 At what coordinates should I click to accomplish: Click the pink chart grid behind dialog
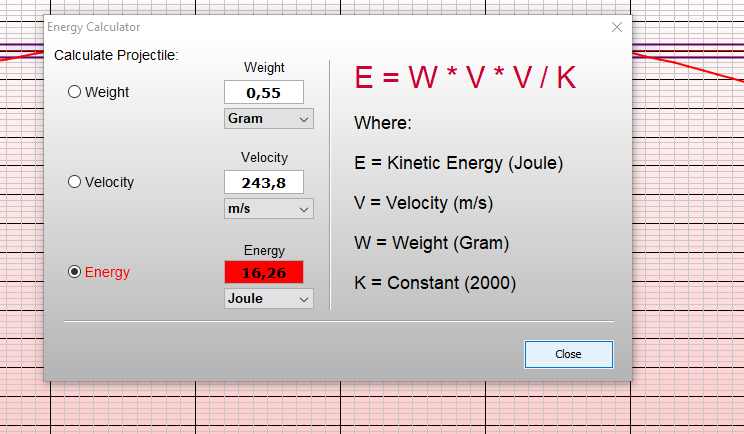point(300,410)
